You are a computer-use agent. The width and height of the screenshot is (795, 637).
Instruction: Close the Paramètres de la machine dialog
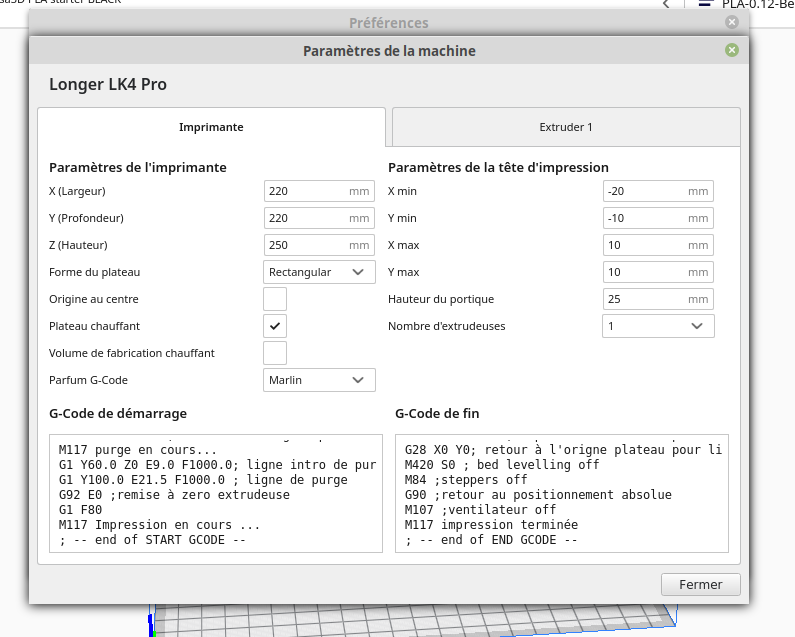point(731,50)
